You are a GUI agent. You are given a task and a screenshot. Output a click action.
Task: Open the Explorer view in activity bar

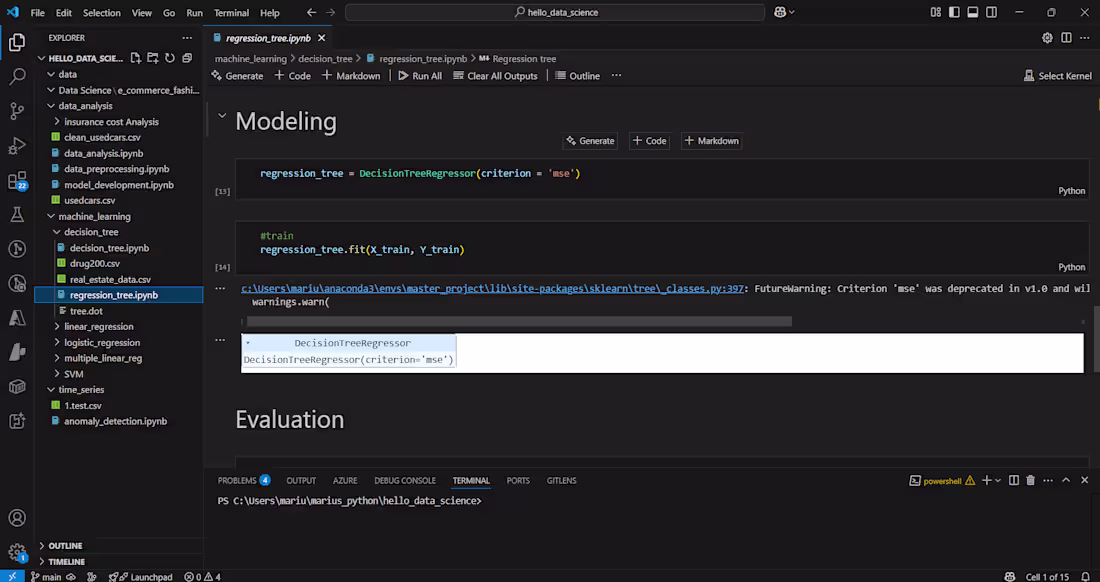pyautogui.click(x=17, y=42)
